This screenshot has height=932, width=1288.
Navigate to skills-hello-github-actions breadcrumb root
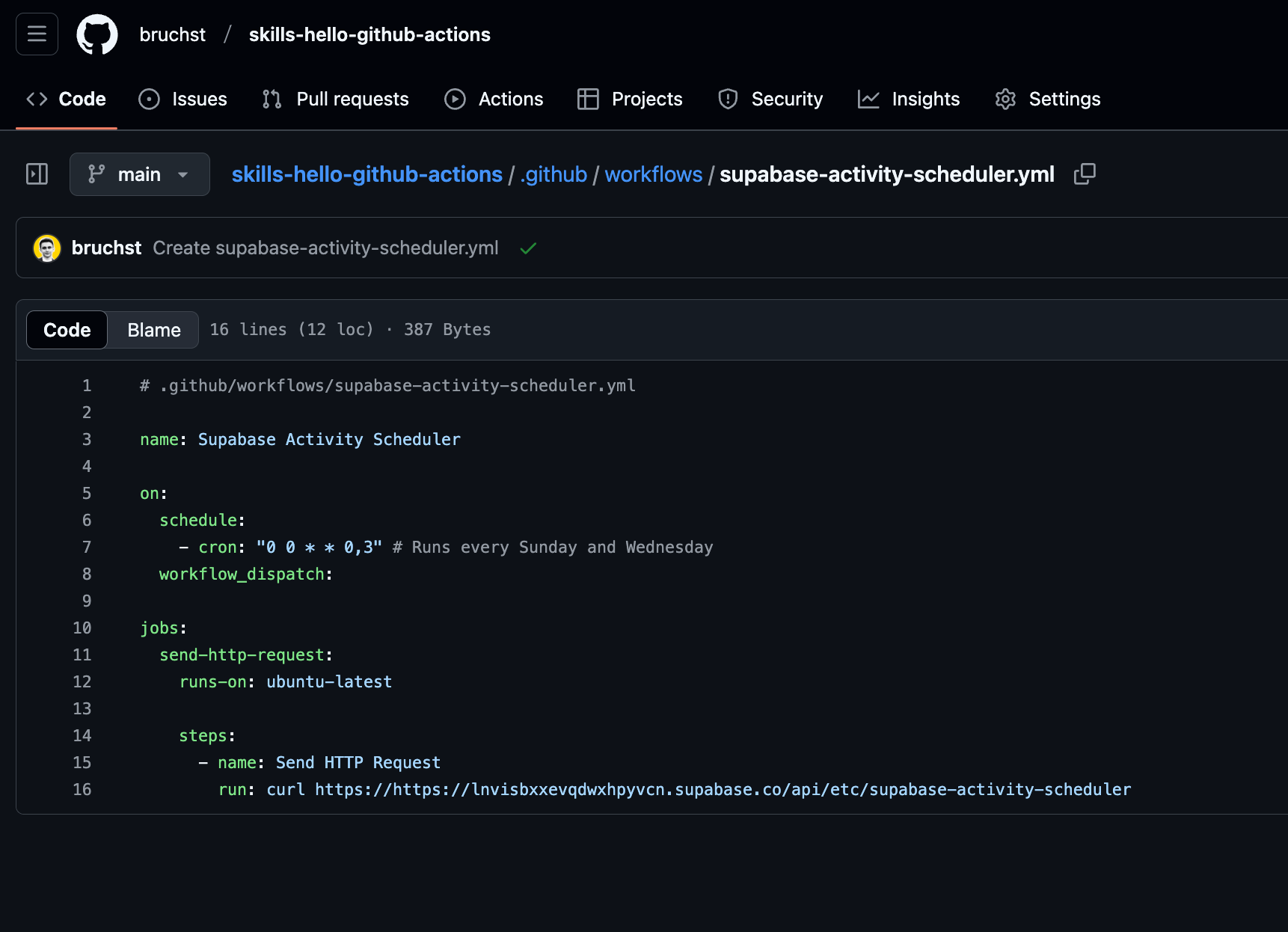(367, 174)
